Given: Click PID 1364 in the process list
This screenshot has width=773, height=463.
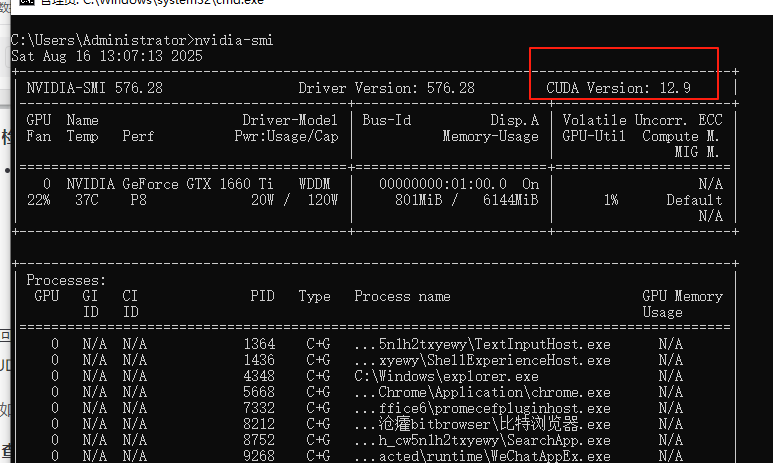Looking at the screenshot, I should point(259,344).
